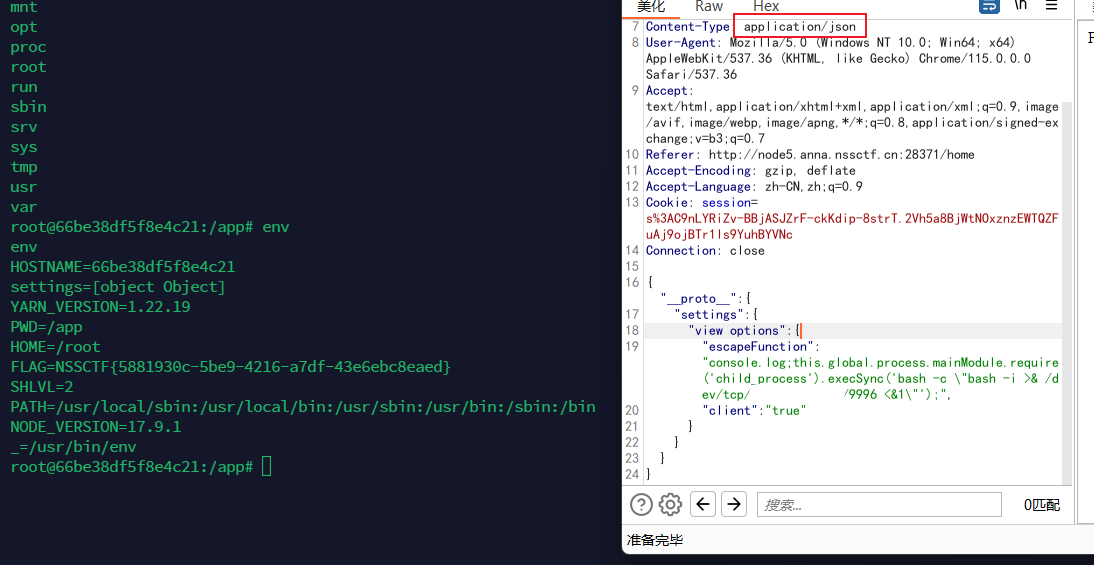The width and height of the screenshot is (1094, 565).
Task: Click the 'root' directory entry in terminal
Action: (29, 67)
